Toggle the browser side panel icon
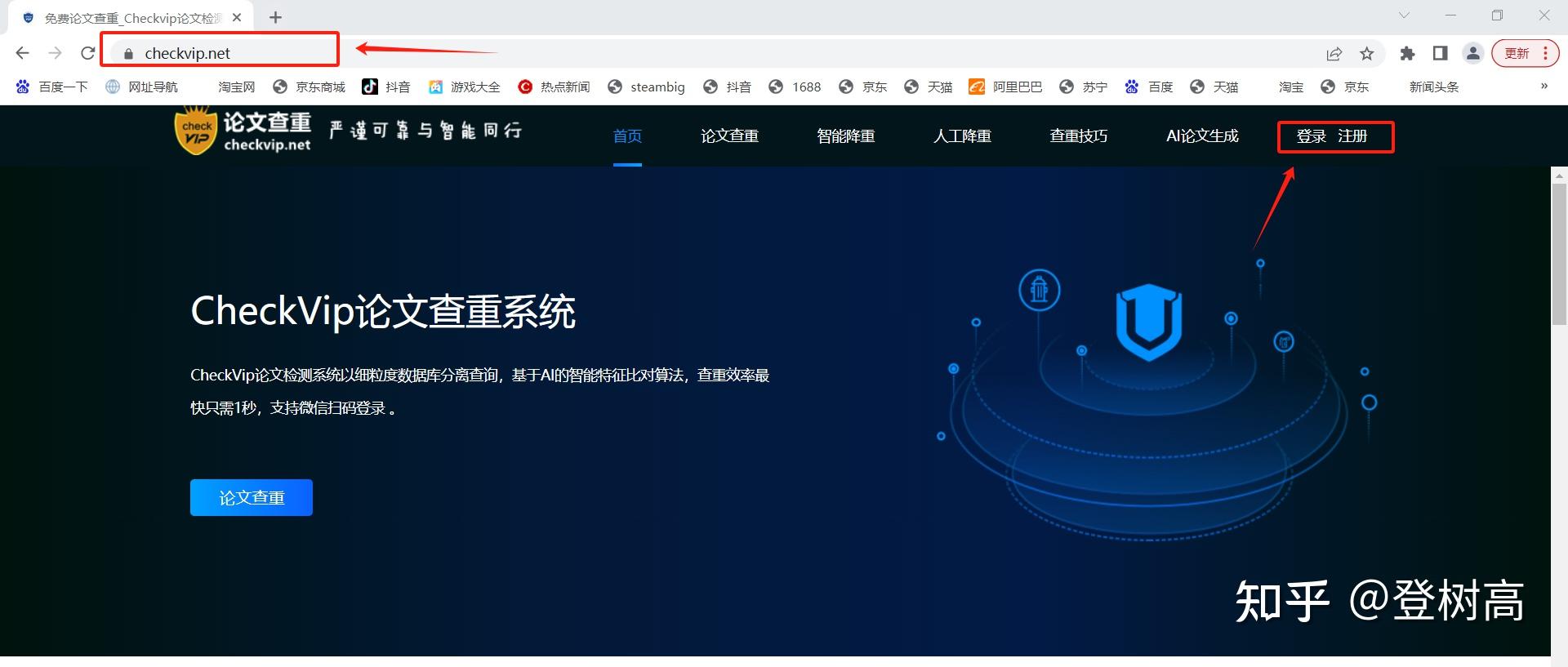 [x=1440, y=54]
